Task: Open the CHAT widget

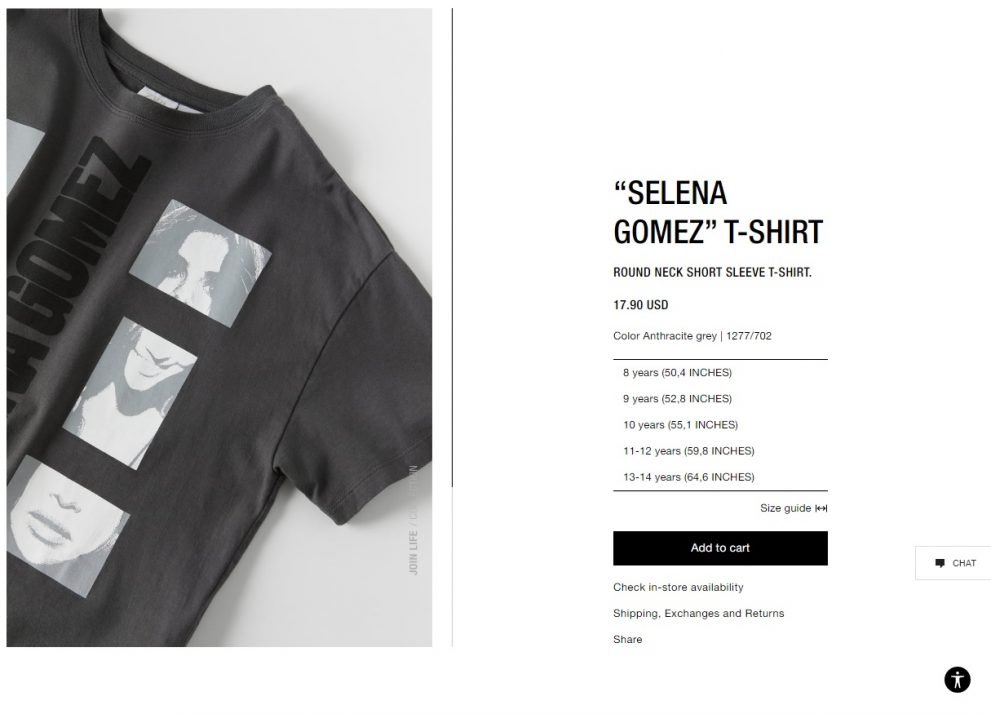Action: pyautogui.click(x=953, y=563)
